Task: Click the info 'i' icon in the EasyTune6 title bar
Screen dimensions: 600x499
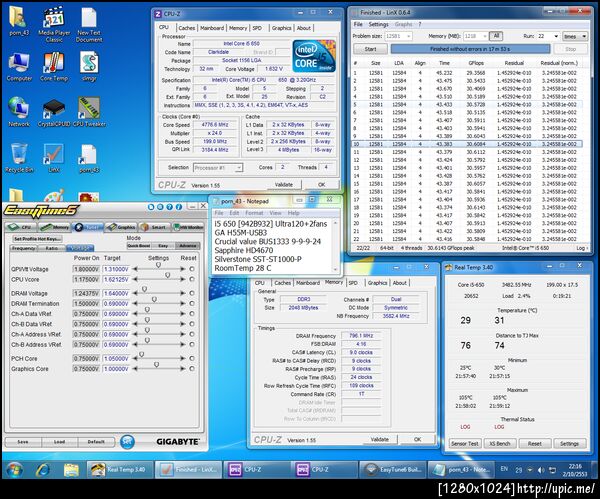Action: 178,207
